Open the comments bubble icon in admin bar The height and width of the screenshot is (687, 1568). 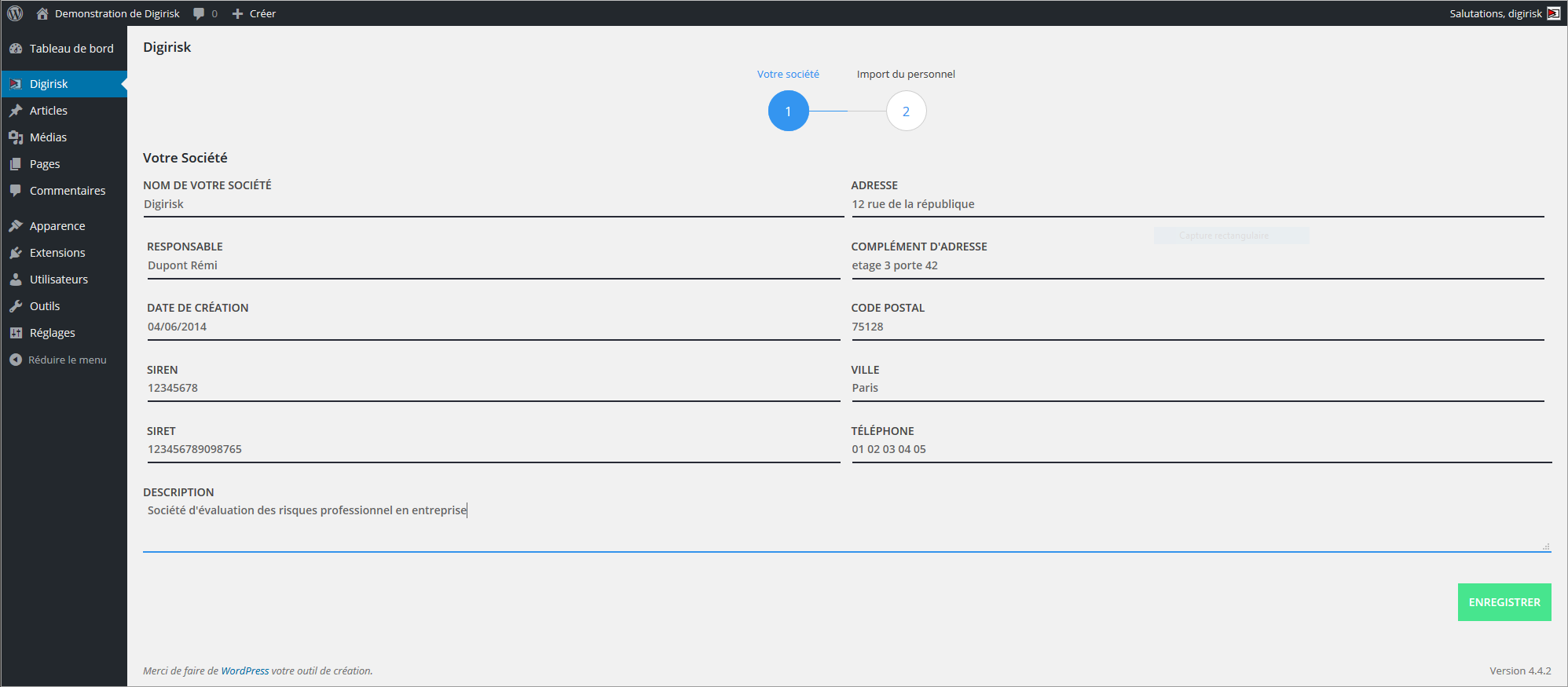point(199,13)
